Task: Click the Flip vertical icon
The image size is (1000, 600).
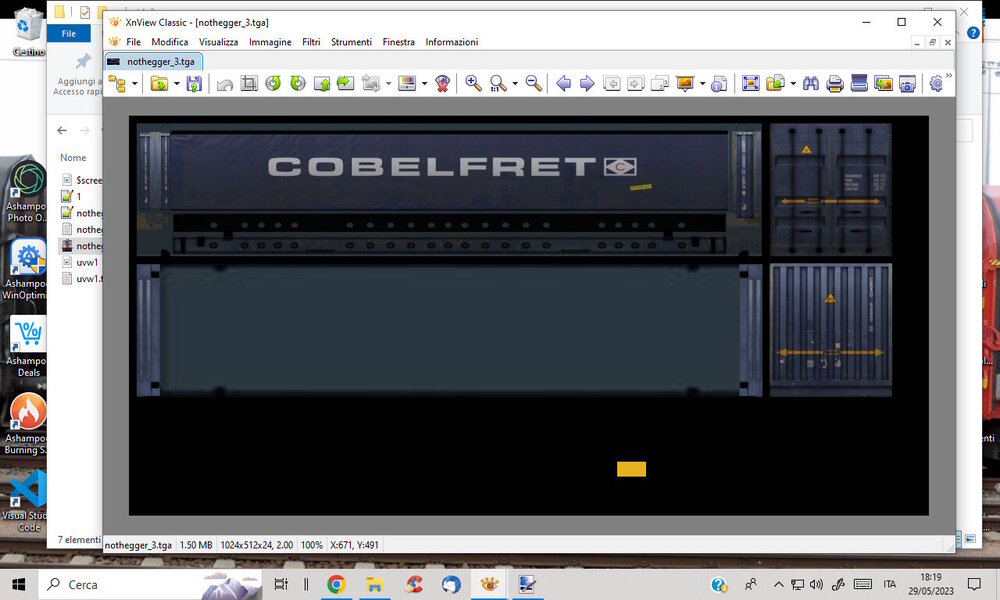Action: point(321,84)
